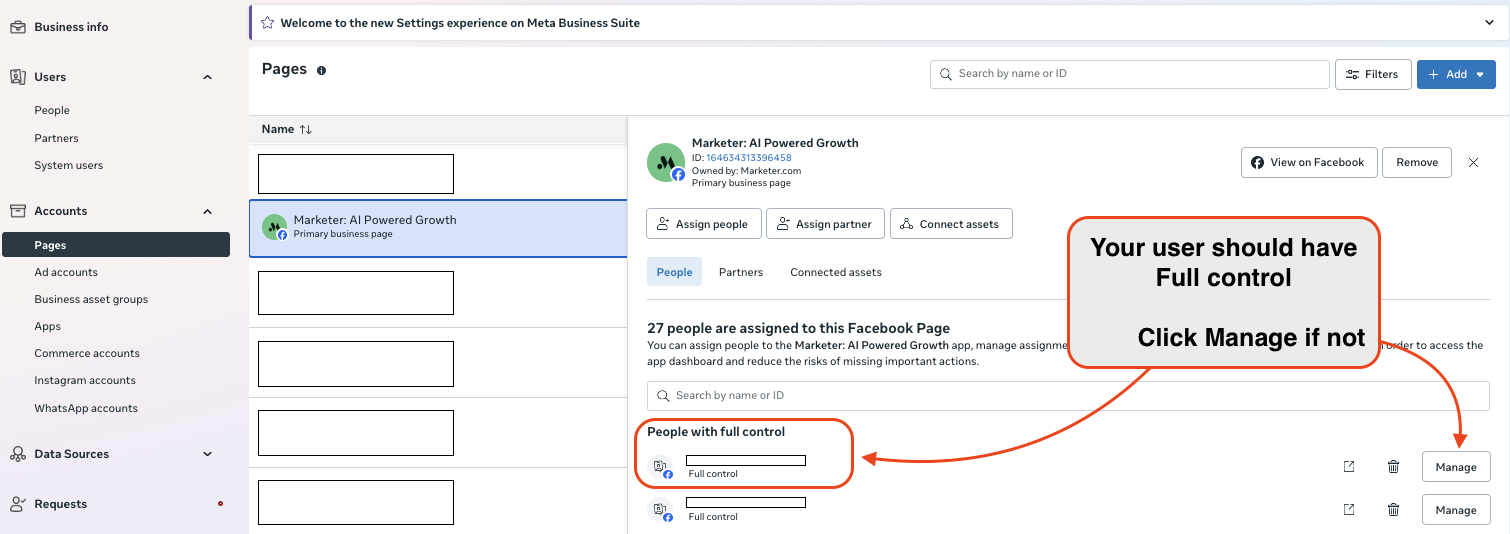
Task: Collapse the Users section chevron
Action: click(208, 77)
